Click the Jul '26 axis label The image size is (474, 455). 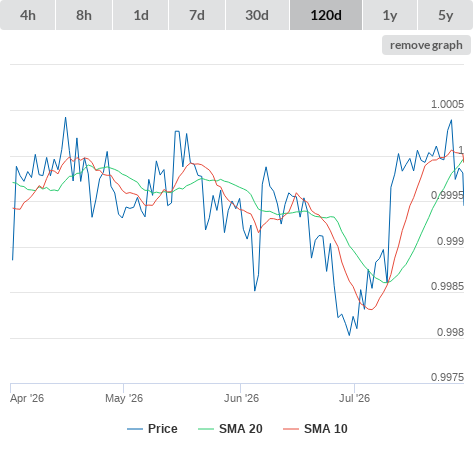[x=355, y=398]
